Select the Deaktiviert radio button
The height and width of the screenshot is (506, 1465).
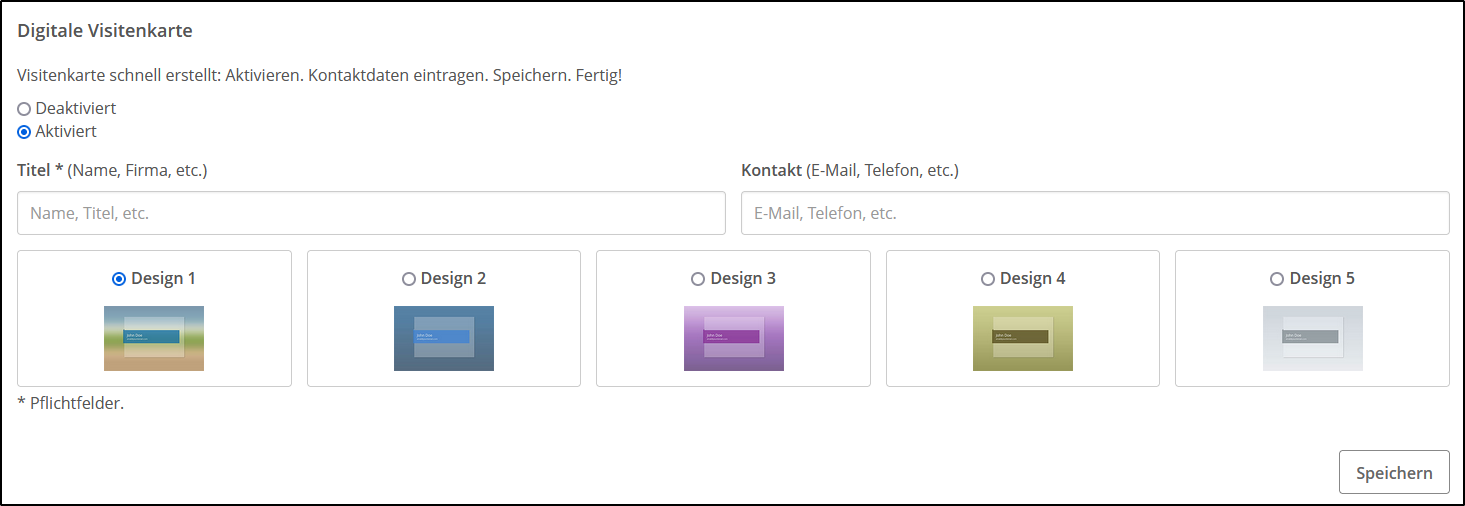pyautogui.click(x=24, y=109)
